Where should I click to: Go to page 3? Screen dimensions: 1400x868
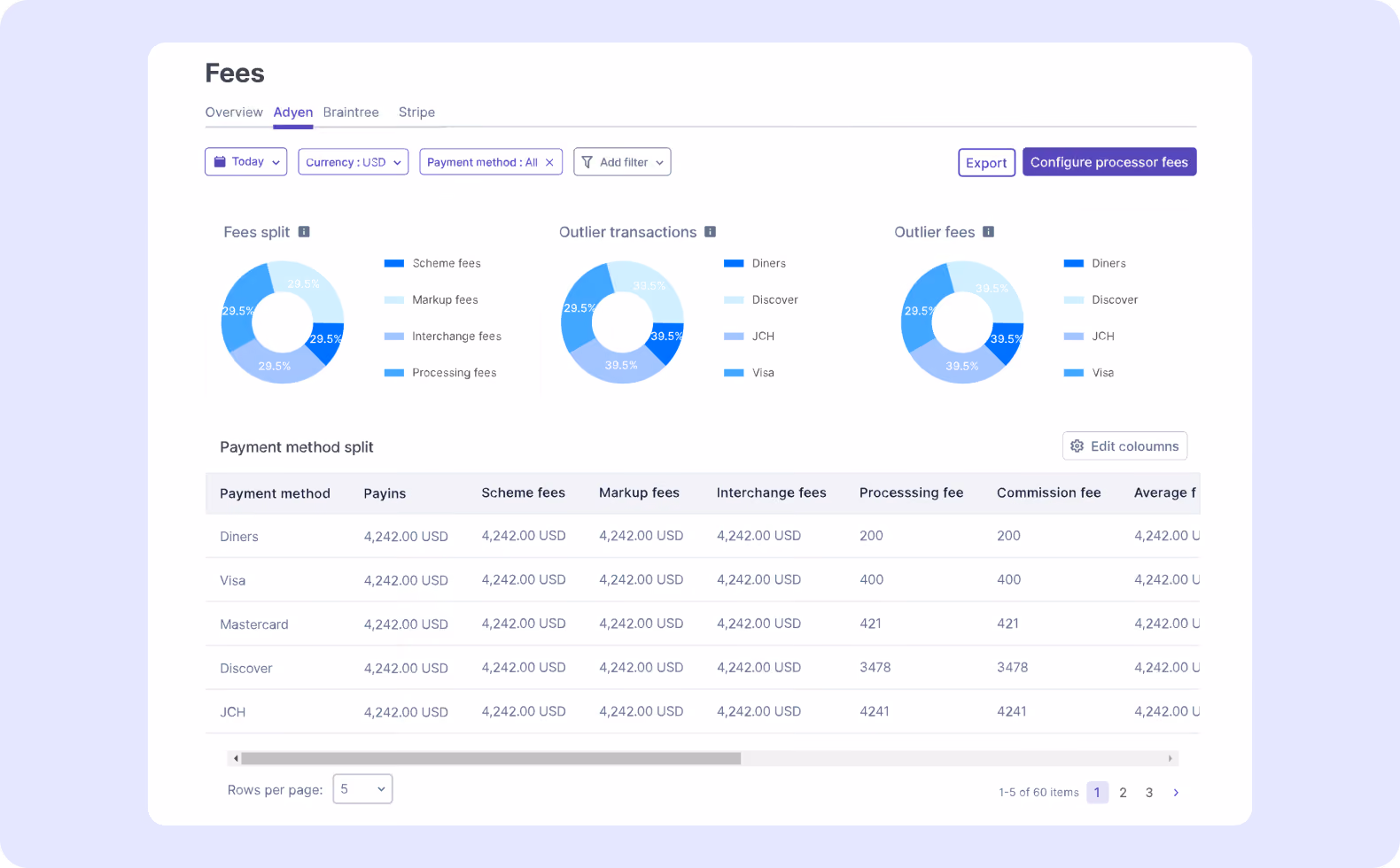[1149, 793]
